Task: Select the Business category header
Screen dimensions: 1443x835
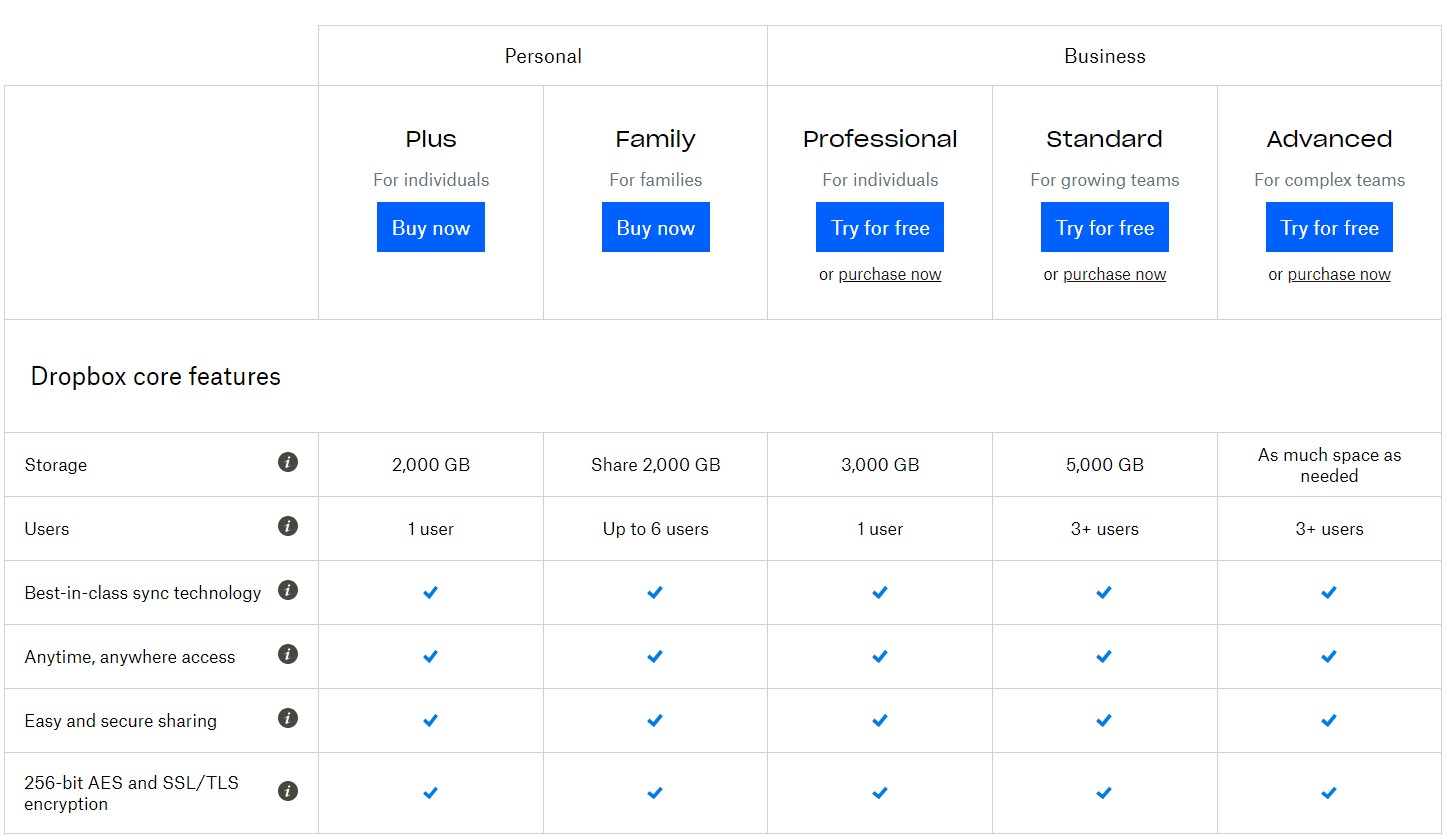Action: click(x=1104, y=56)
